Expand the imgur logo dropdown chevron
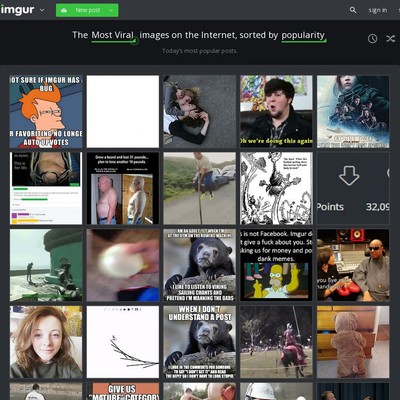This screenshot has height=400, width=400. (42, 10)
